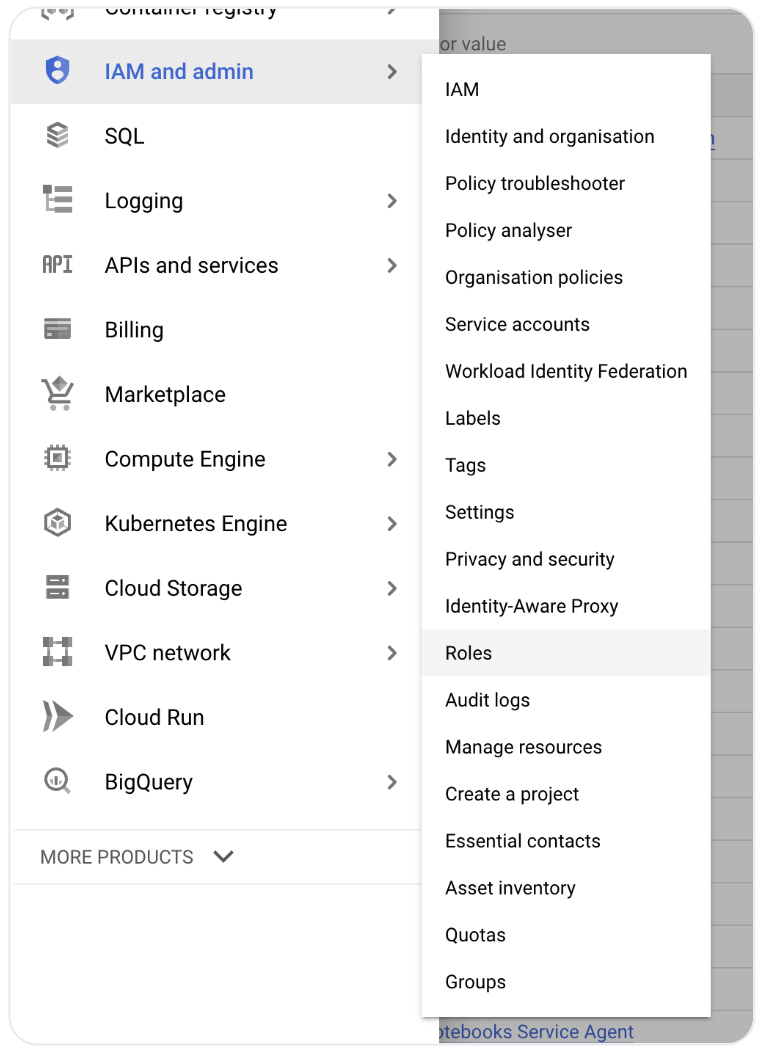Select Labels in the submenu
Image resolution: width=764 pixels, height=1054 pixels.
566,418
